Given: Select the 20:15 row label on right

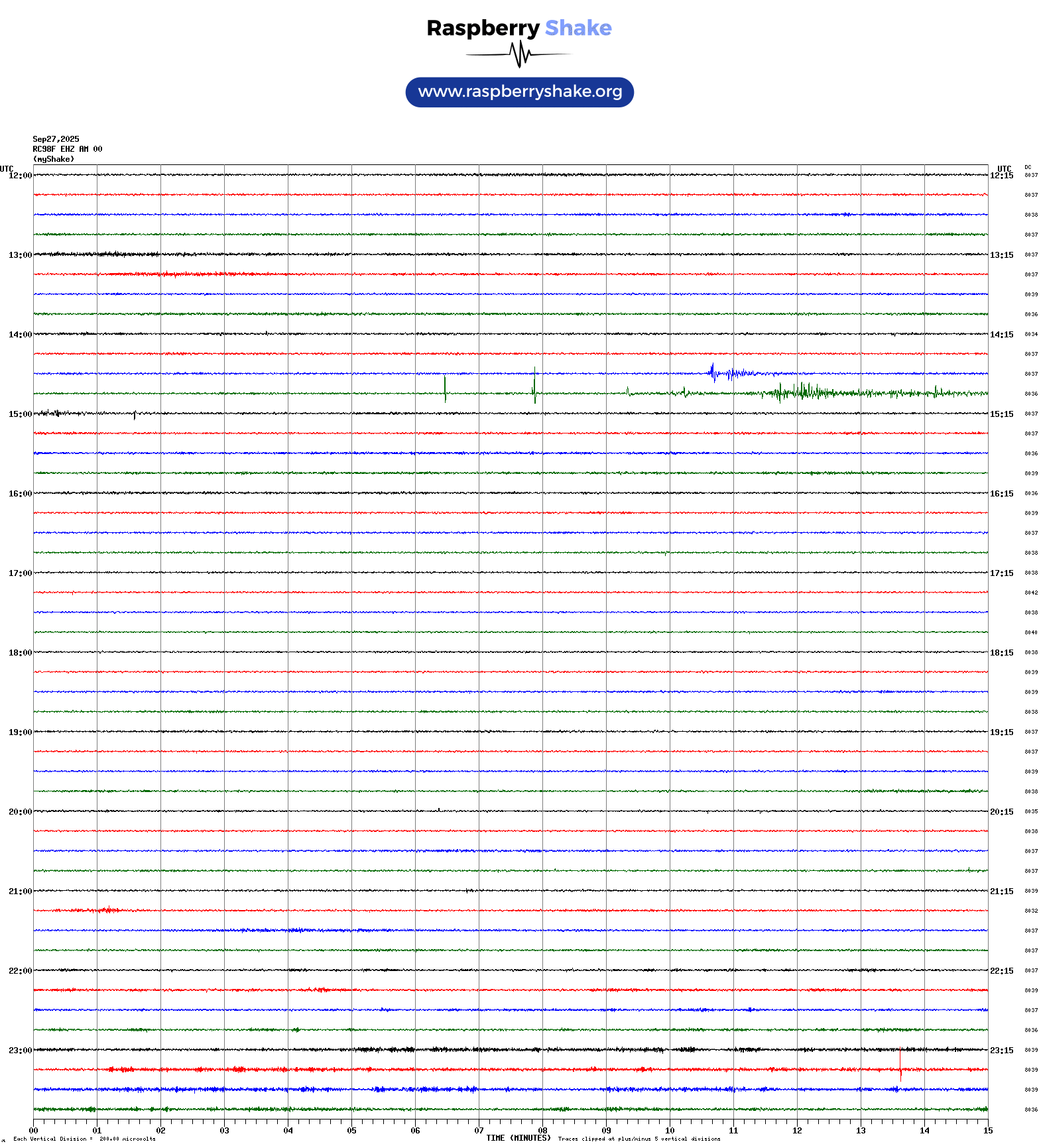Looking at the screenshot, I should point(1001,812).
